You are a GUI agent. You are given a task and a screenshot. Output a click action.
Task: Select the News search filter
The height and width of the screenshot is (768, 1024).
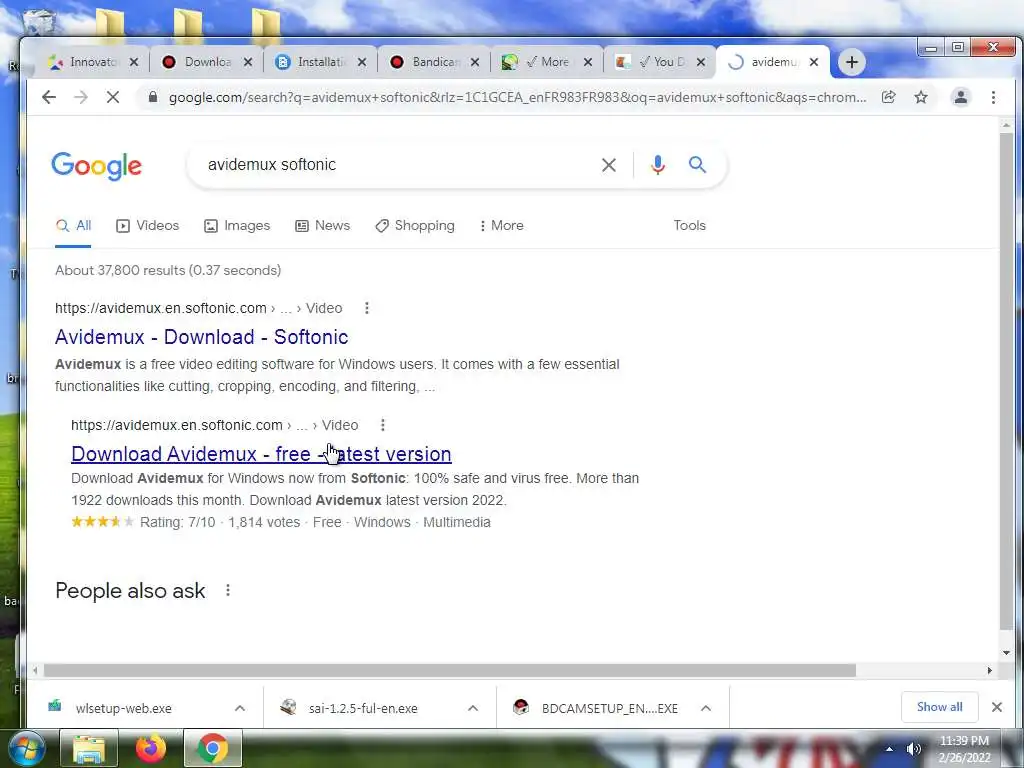[323, 225]
